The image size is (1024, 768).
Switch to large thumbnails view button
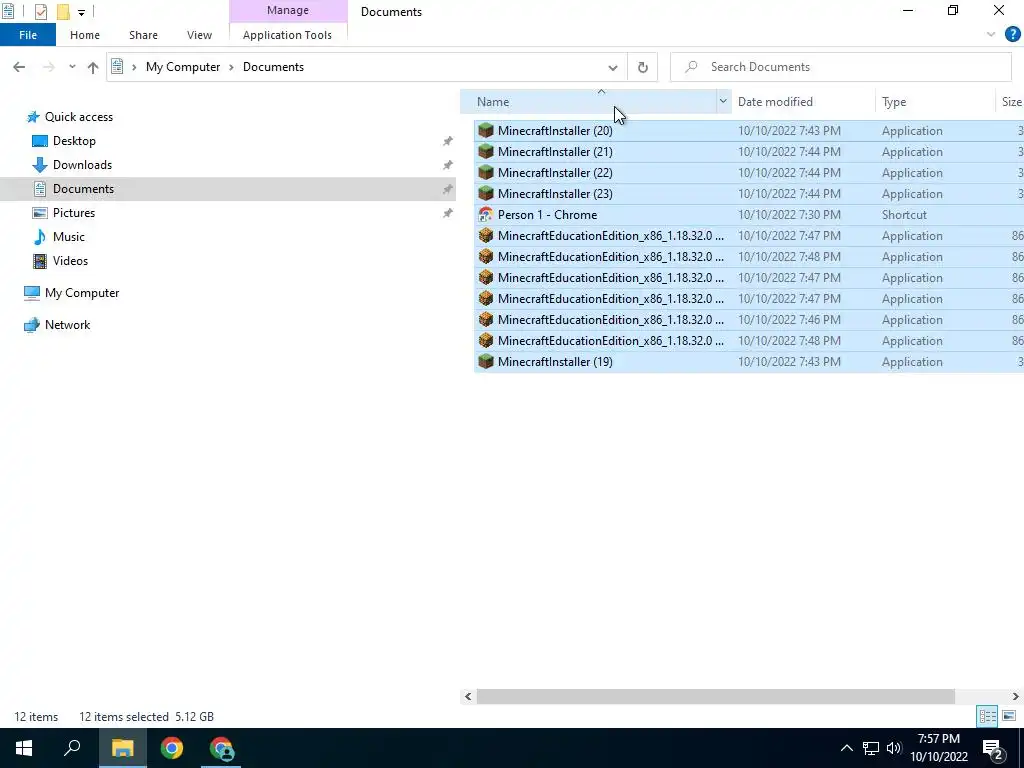1009,716
